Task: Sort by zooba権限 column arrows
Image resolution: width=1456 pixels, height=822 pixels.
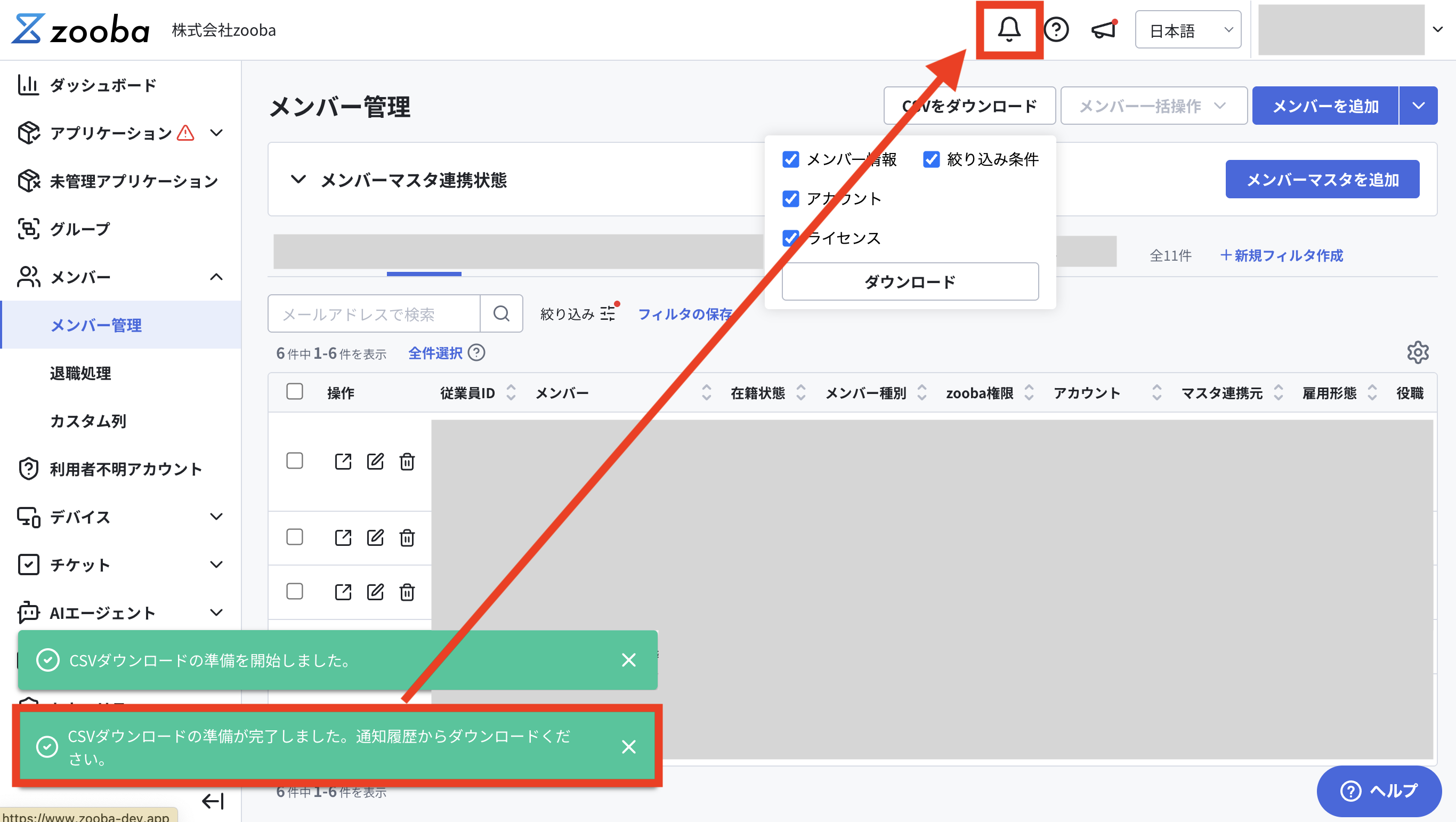Action: coord(1029,392)
